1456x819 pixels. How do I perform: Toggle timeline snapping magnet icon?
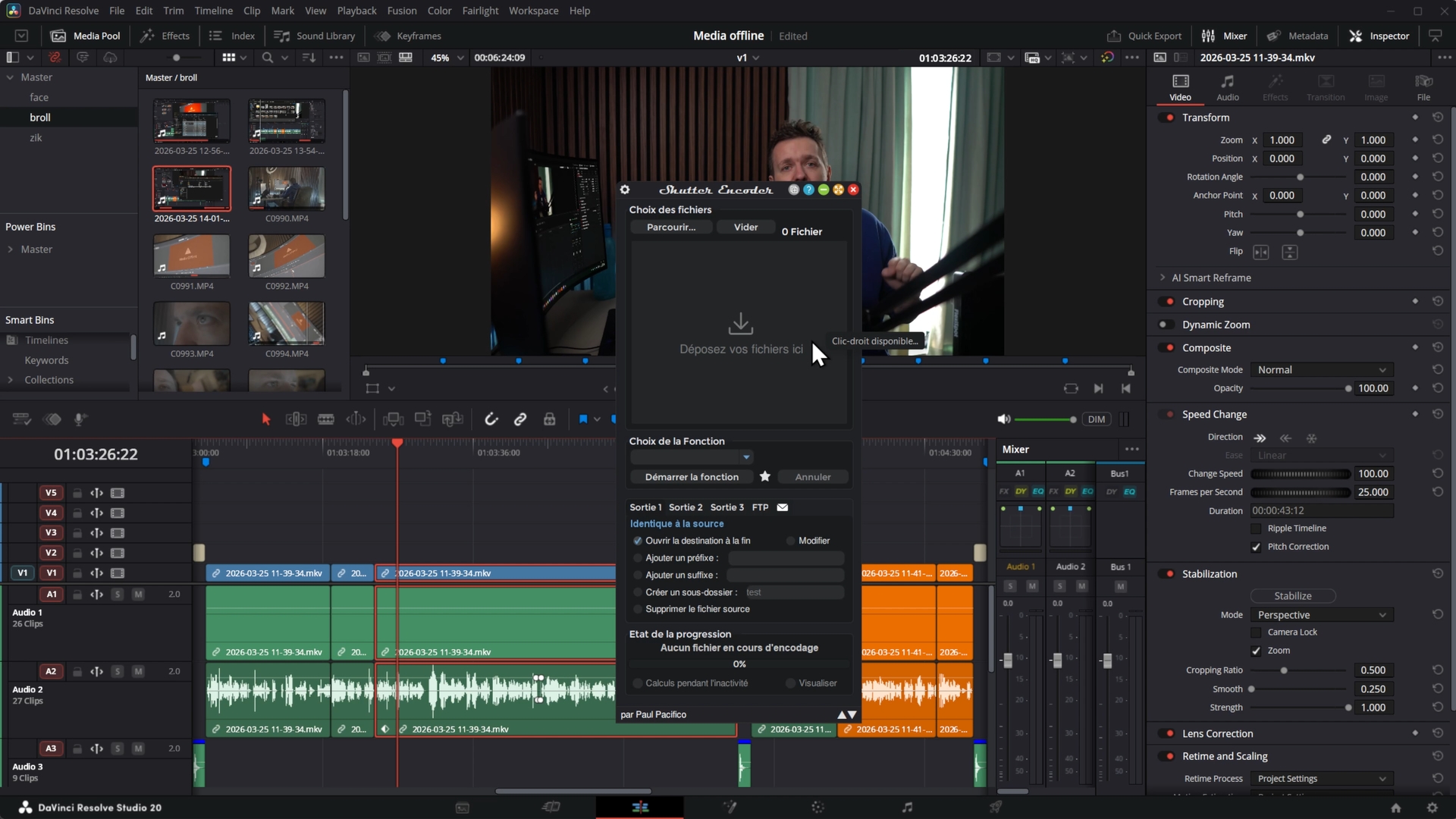click(491, 419)
